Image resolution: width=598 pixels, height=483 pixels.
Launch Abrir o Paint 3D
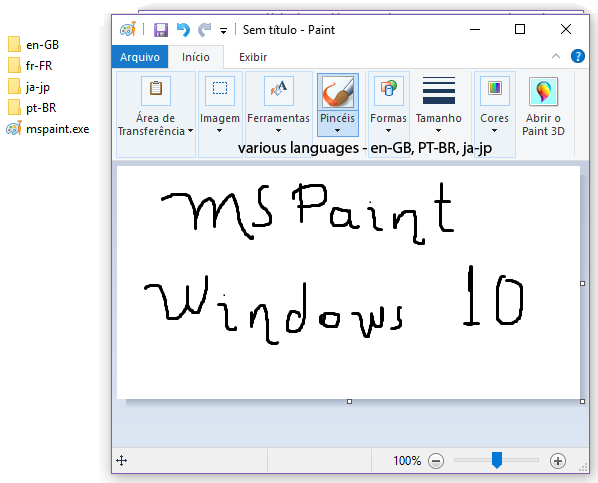point(543,106)
